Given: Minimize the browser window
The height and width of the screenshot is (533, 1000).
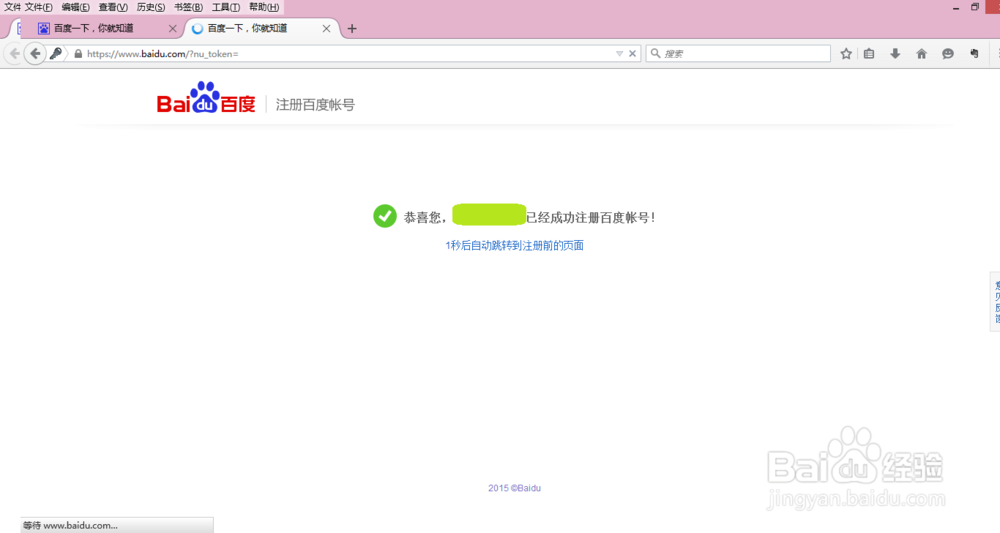Looking at the screenshot, I should point(955,8).
